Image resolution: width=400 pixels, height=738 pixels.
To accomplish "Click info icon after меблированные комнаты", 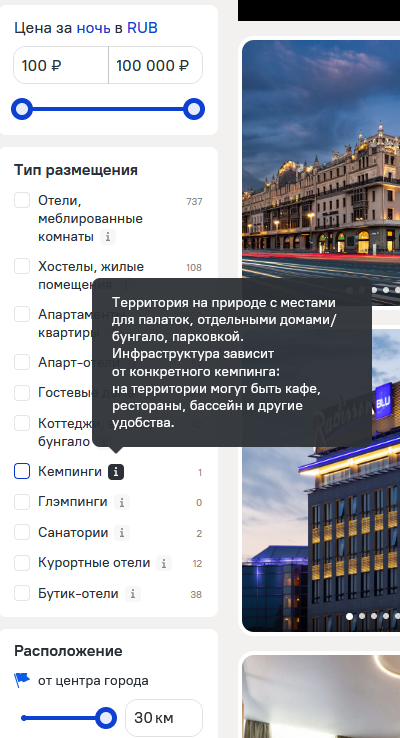I will point(108,237).
